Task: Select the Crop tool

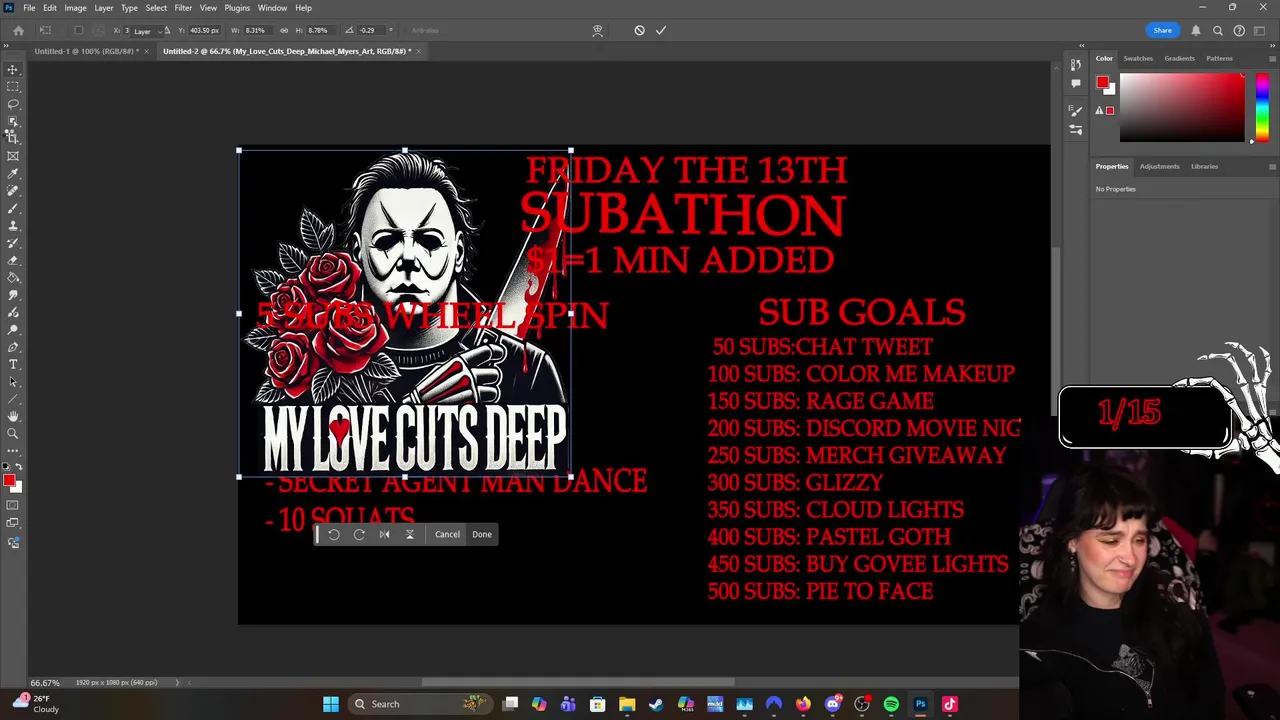Action: 13,138
